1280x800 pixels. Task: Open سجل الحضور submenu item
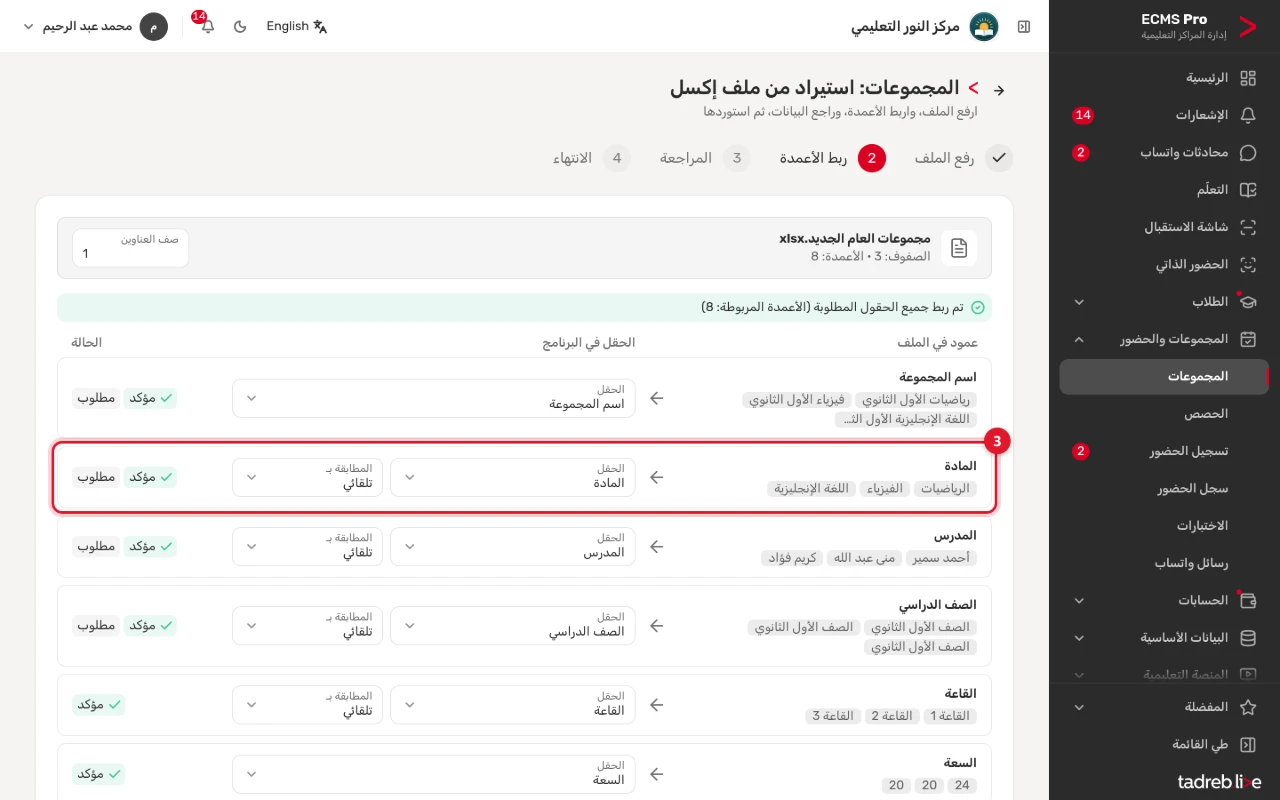(1164, 489)
